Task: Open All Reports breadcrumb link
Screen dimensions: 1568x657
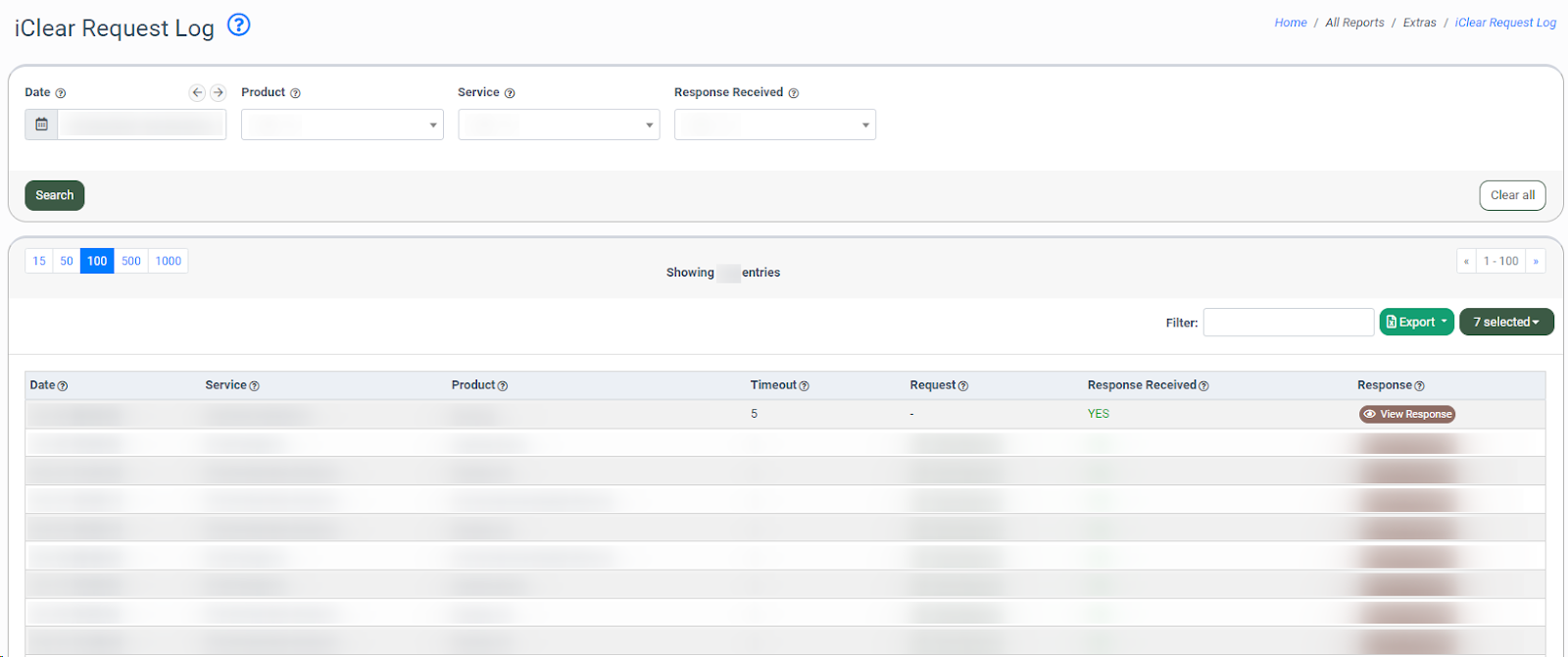Action: point(1354,23)
